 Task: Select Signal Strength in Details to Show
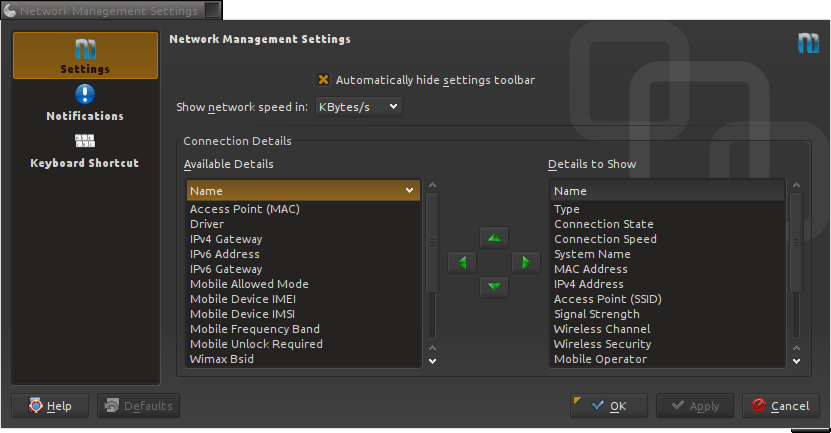pyautogui.click(x=597, y=314)
